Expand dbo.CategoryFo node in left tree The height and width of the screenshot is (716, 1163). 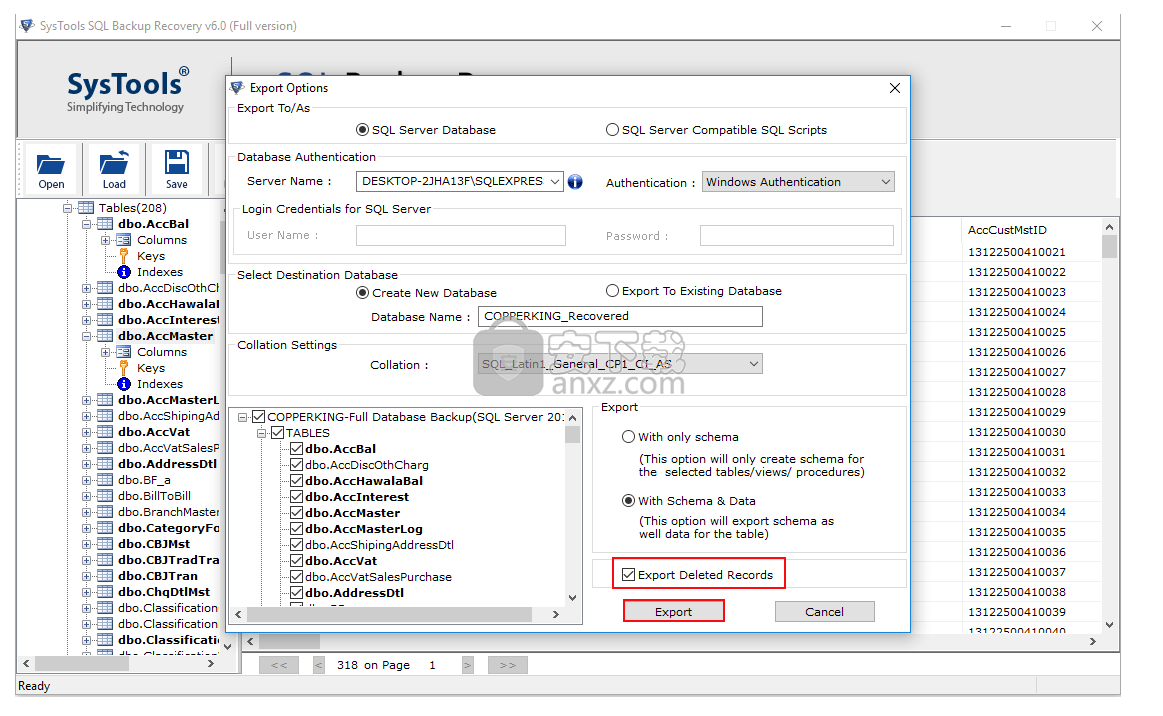click(x=86, y=528)
